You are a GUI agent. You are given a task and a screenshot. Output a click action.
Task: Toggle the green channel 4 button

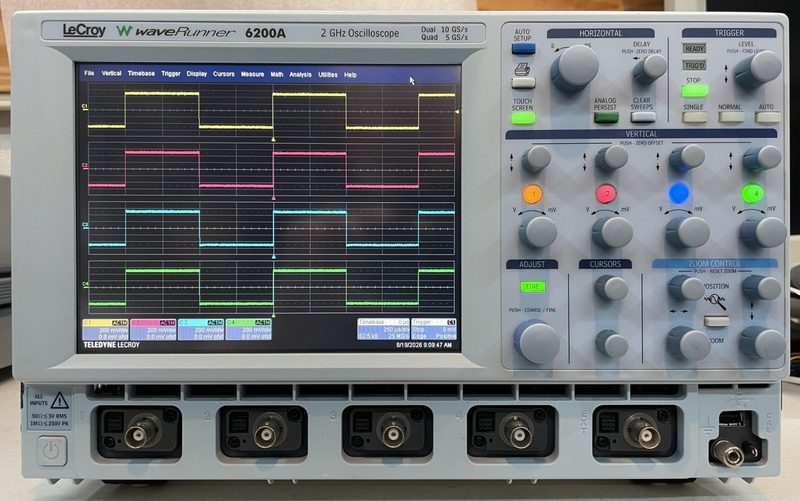(752, 193)
